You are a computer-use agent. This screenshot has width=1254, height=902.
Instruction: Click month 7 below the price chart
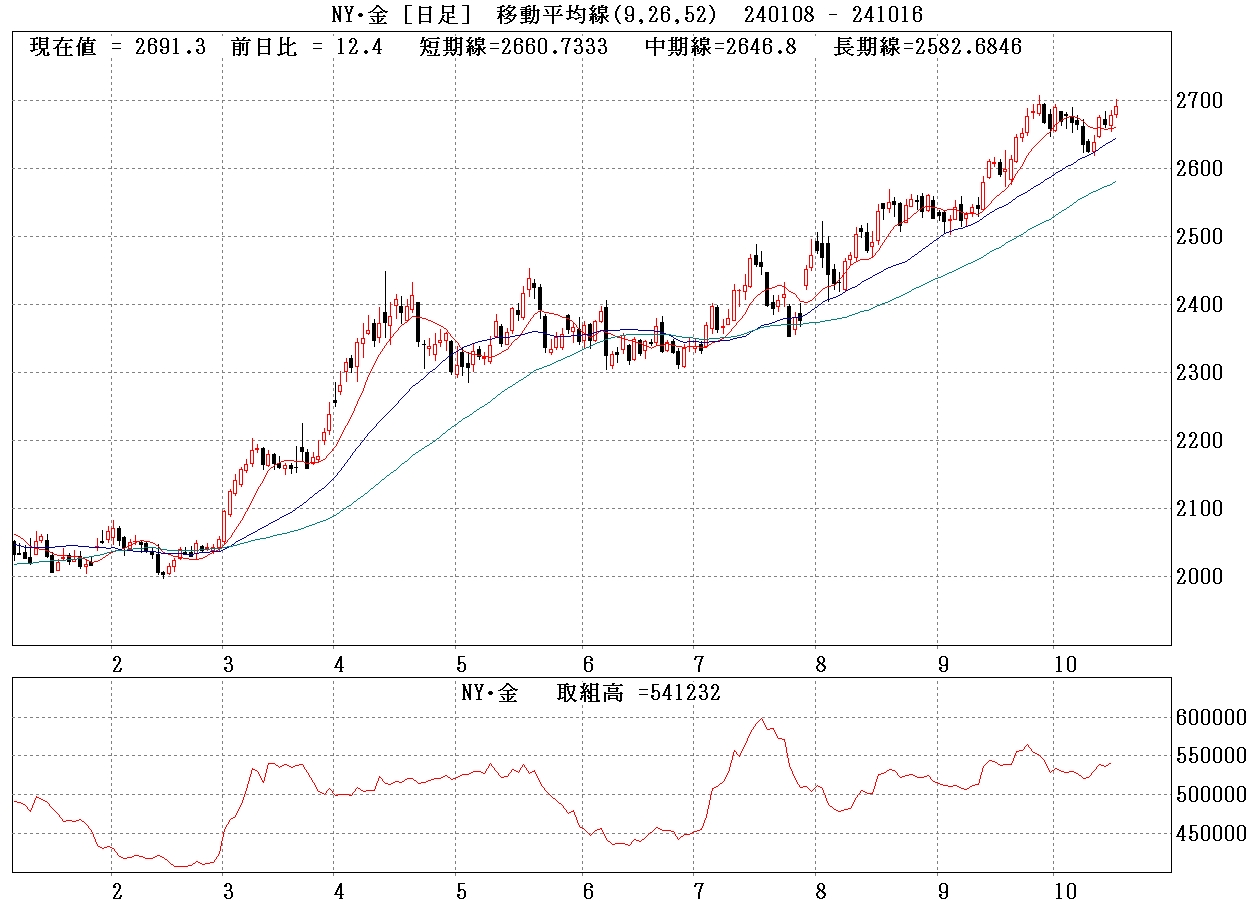pyautogui.click(x=699, y=664)
